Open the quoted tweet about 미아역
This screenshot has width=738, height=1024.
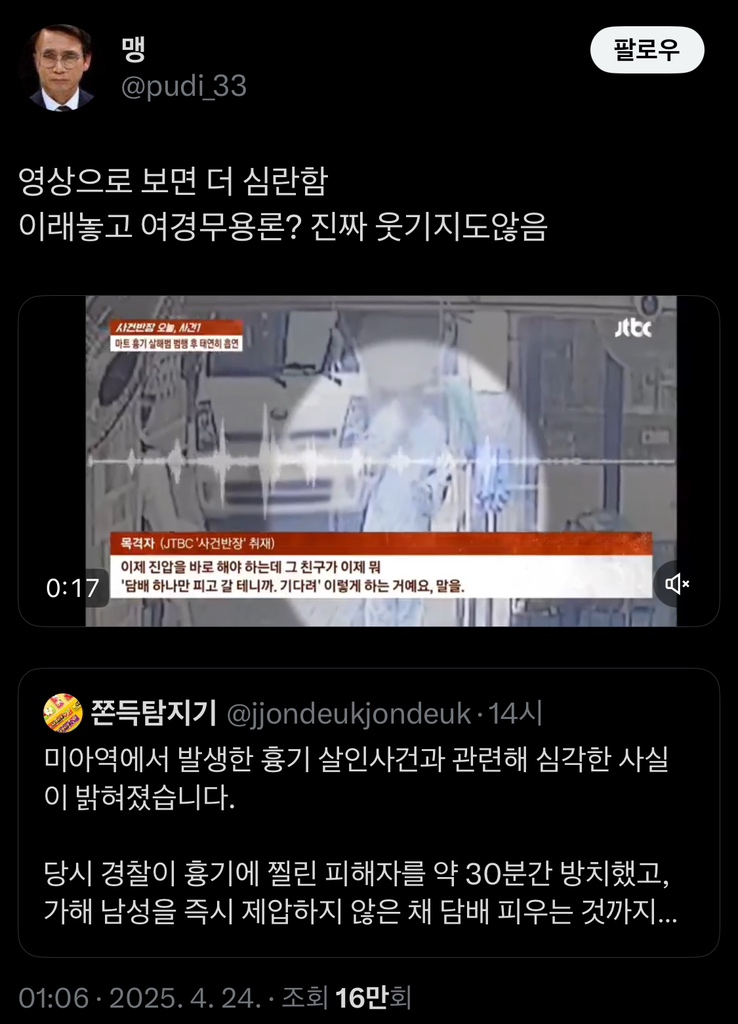pyautogui.click(x=369, y=812)
